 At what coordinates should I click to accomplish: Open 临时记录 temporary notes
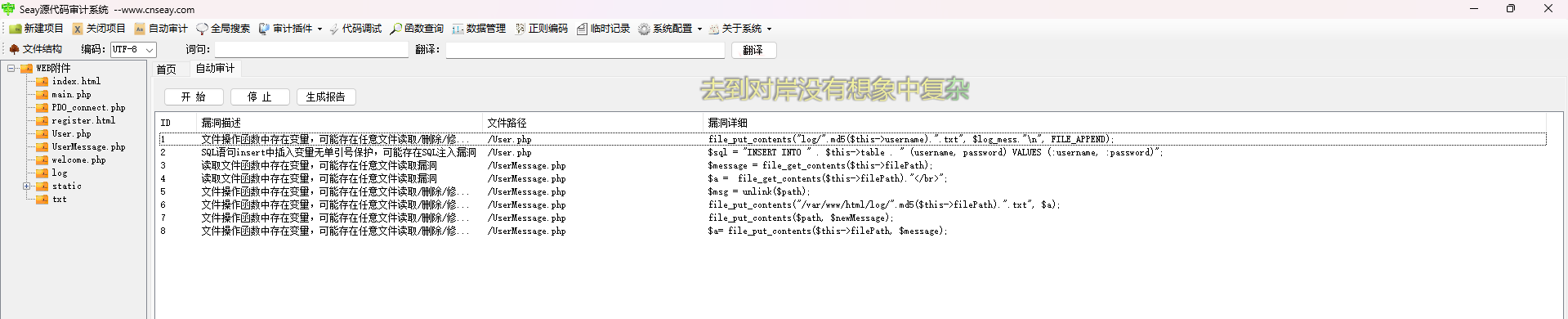tap(603, 29)
